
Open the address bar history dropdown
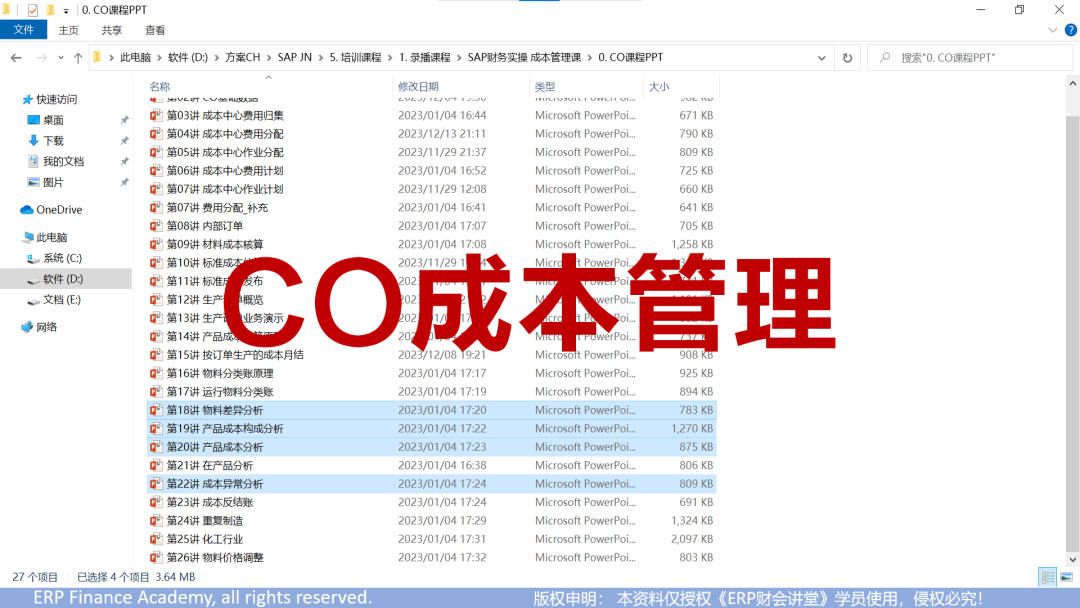tap(825, 58)
